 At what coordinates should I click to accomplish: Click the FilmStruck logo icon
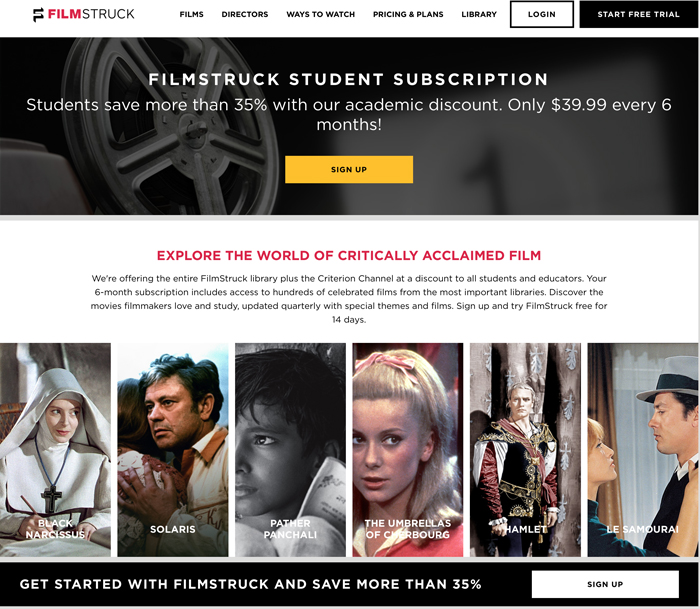click(x=38, y=14)
